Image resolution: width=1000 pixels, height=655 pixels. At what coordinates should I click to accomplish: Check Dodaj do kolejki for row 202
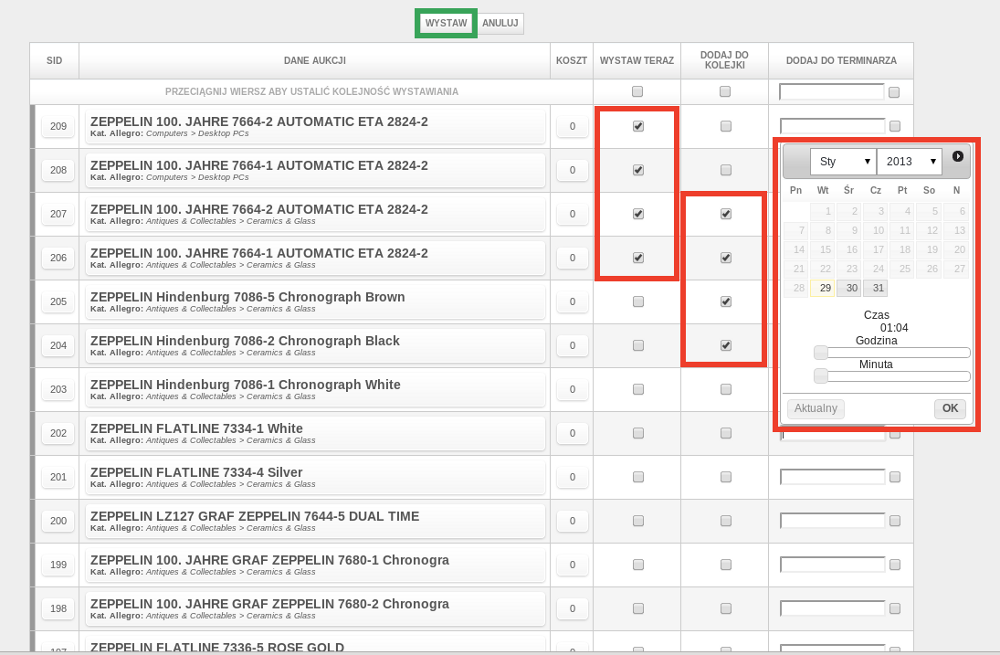726,433
